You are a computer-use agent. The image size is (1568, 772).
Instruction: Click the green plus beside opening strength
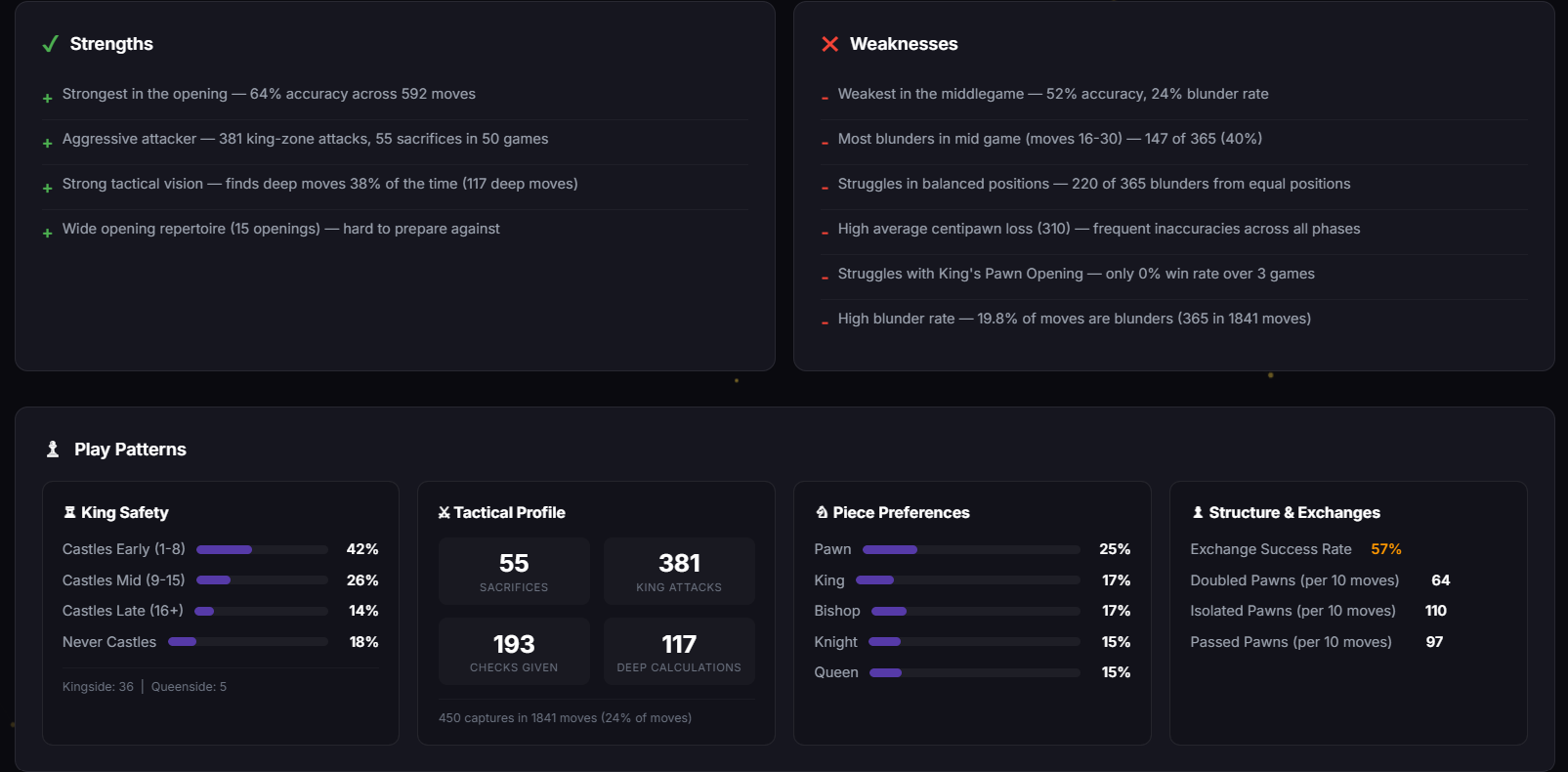47,98
